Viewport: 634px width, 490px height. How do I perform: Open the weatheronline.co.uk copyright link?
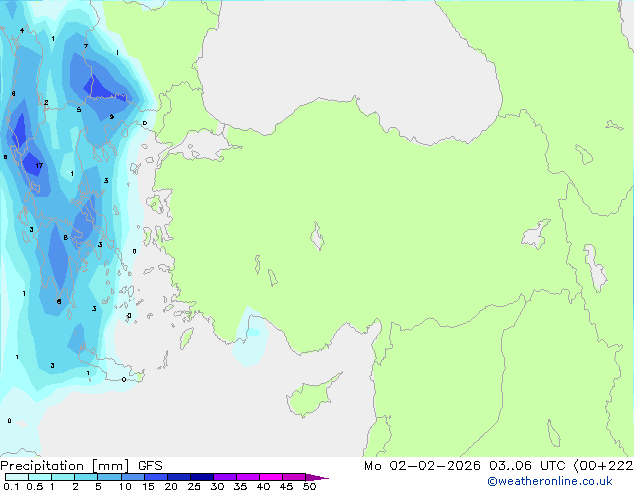click(x=550, y=481)
